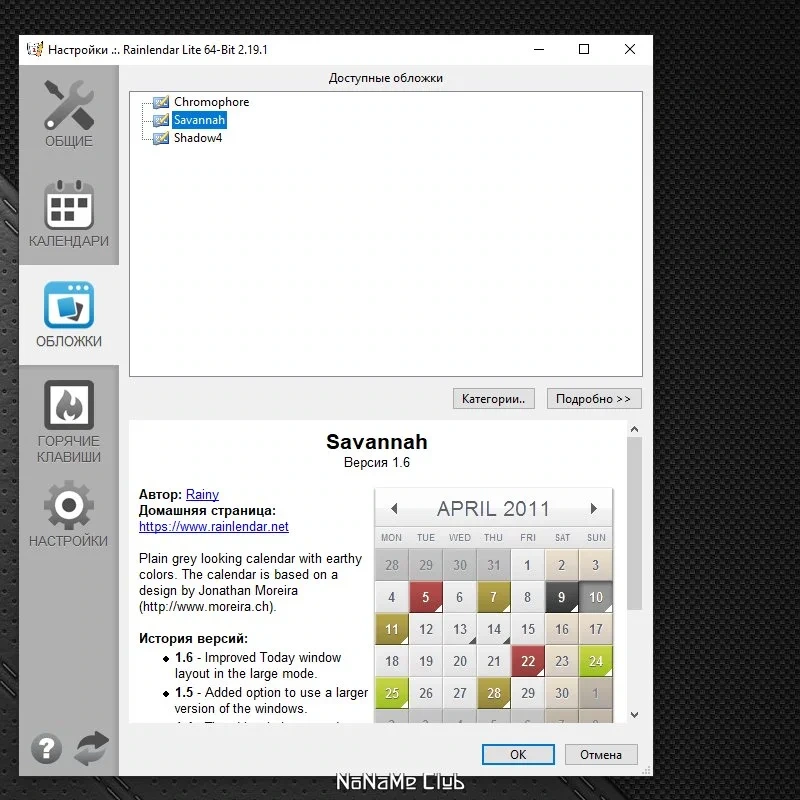Click scroll down arrow of description panel
This screenshot has width=800, height=800.
pos(634,715)
